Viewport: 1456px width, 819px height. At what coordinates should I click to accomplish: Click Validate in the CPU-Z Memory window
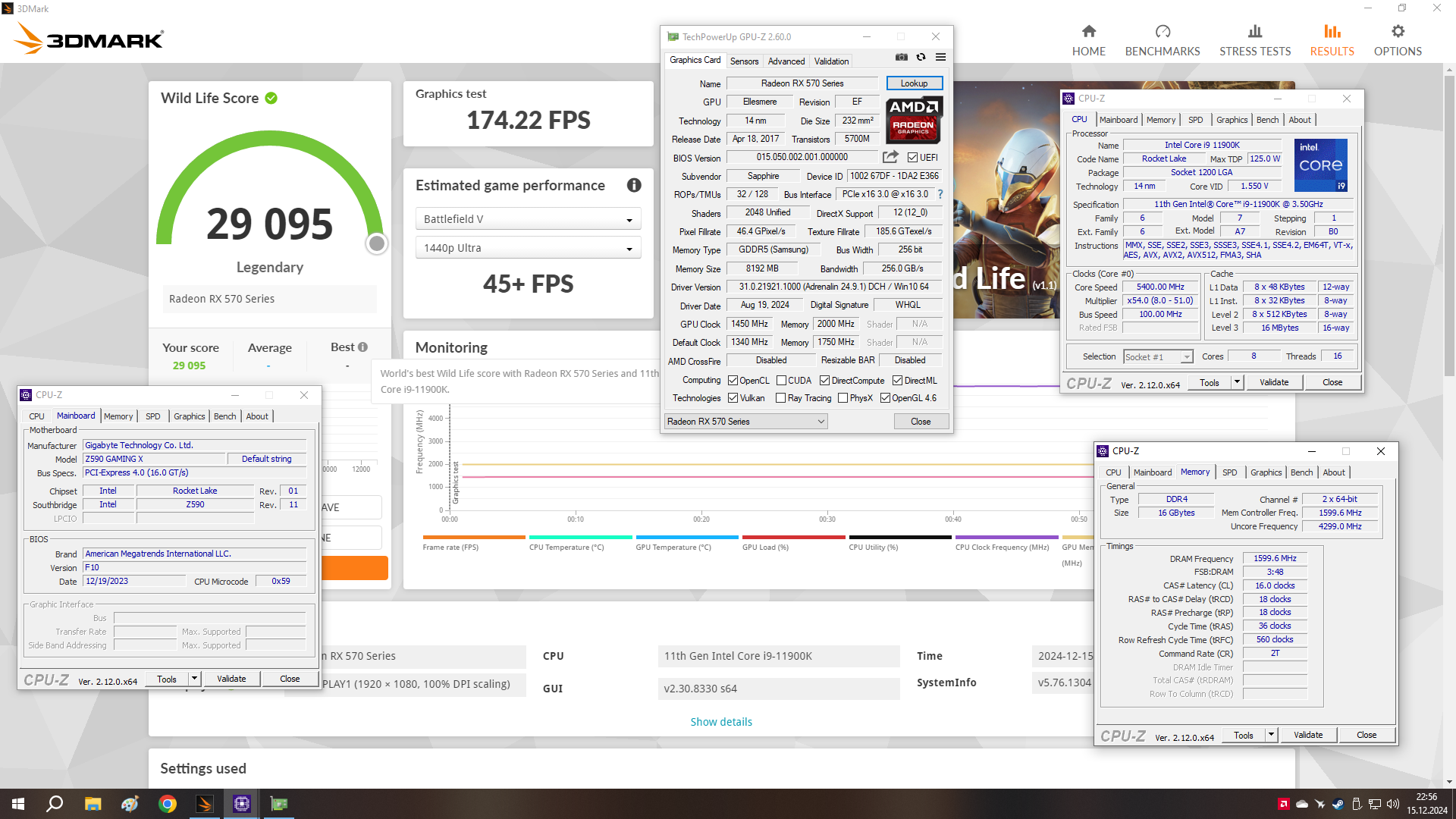pos(1308,735)
